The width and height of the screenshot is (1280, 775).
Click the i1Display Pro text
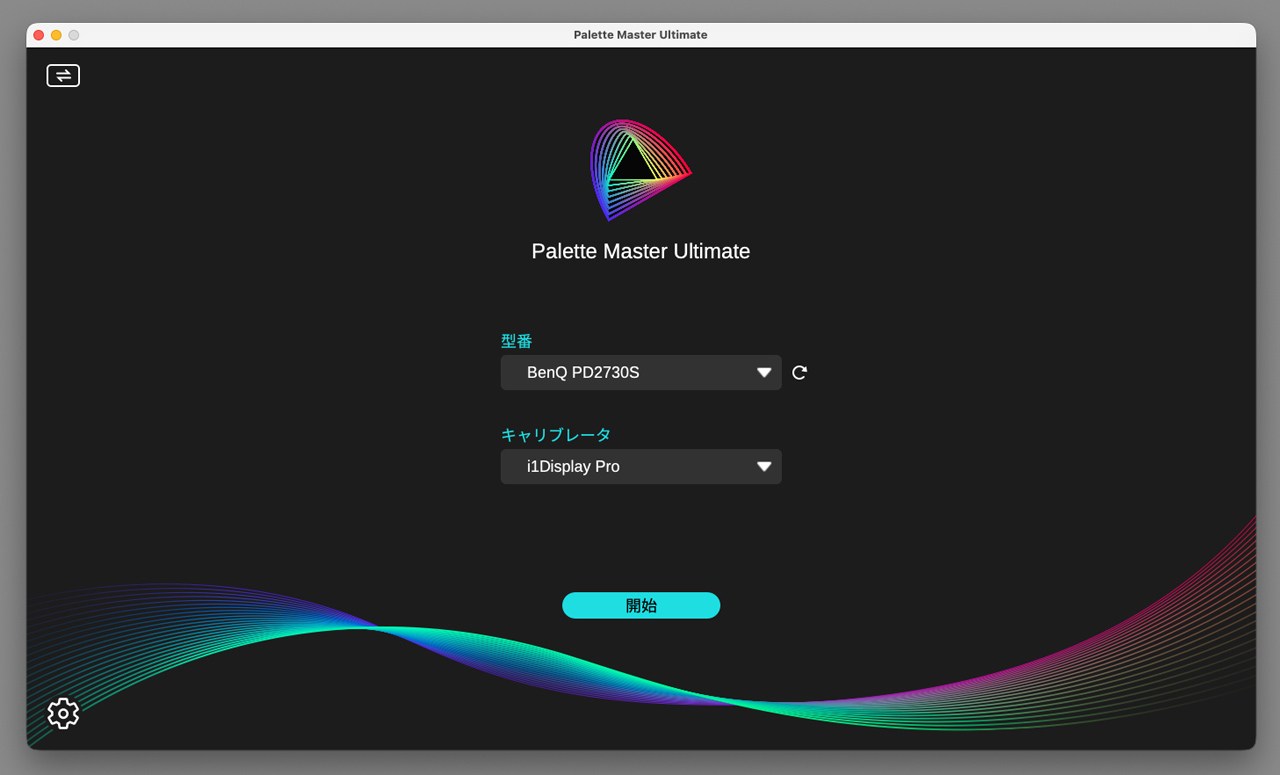click(573, 467)
